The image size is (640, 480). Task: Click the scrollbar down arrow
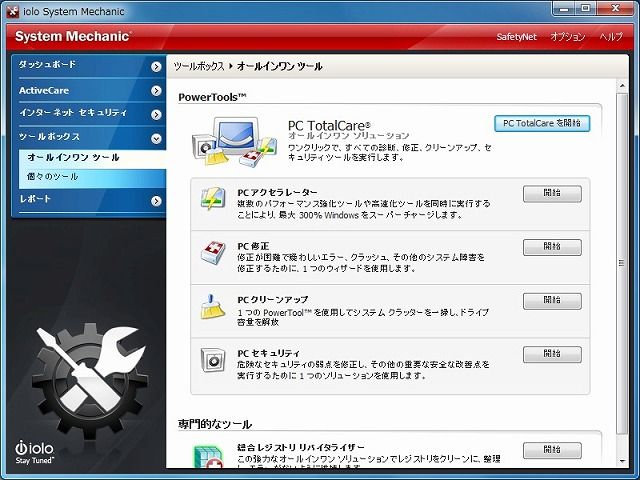622,462
